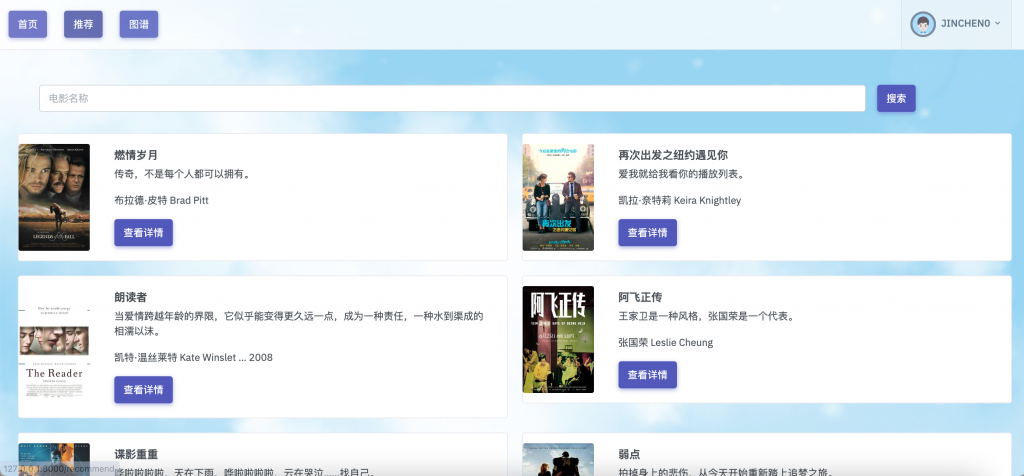View details for 再次出发之纽约遇见你
This screenshot has height=476, width=1024.
tap(647, 232)
